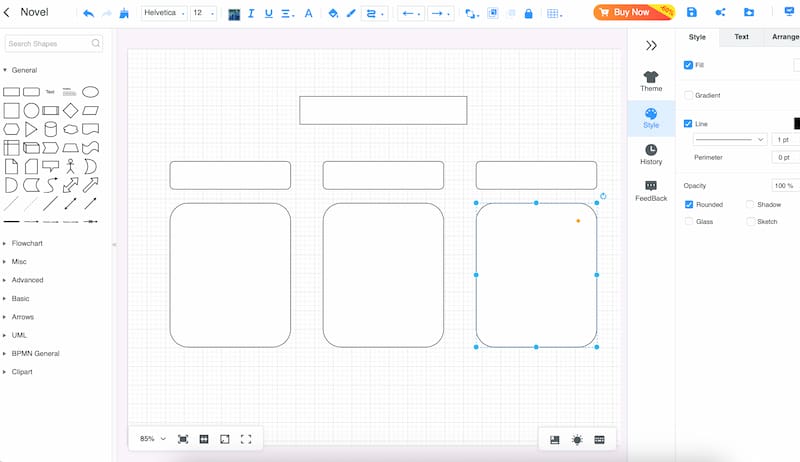Click the fit page icon next to zoom
The image size is (800, 462).
click(x=183, y=439)
